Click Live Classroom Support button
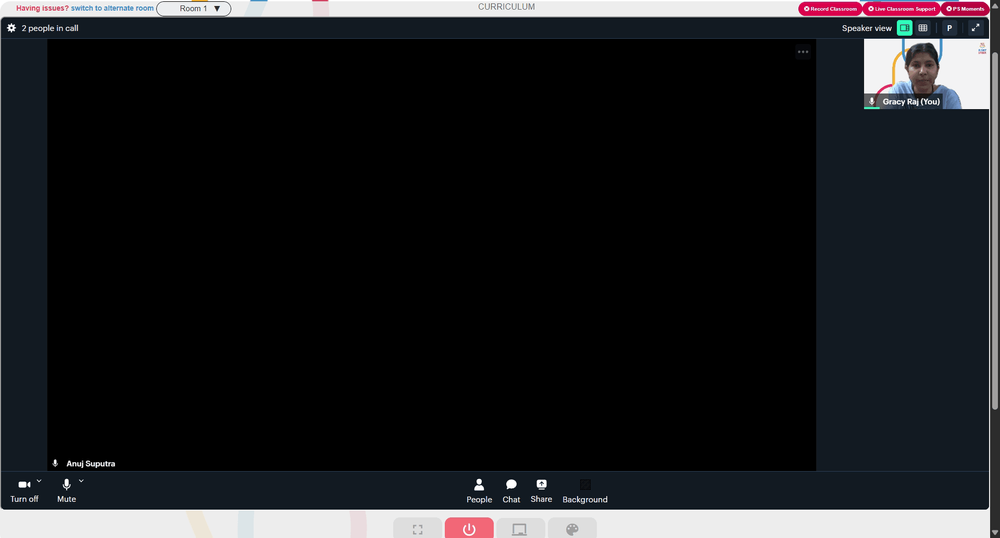The image size is (1000, 538). click(901, 9)
